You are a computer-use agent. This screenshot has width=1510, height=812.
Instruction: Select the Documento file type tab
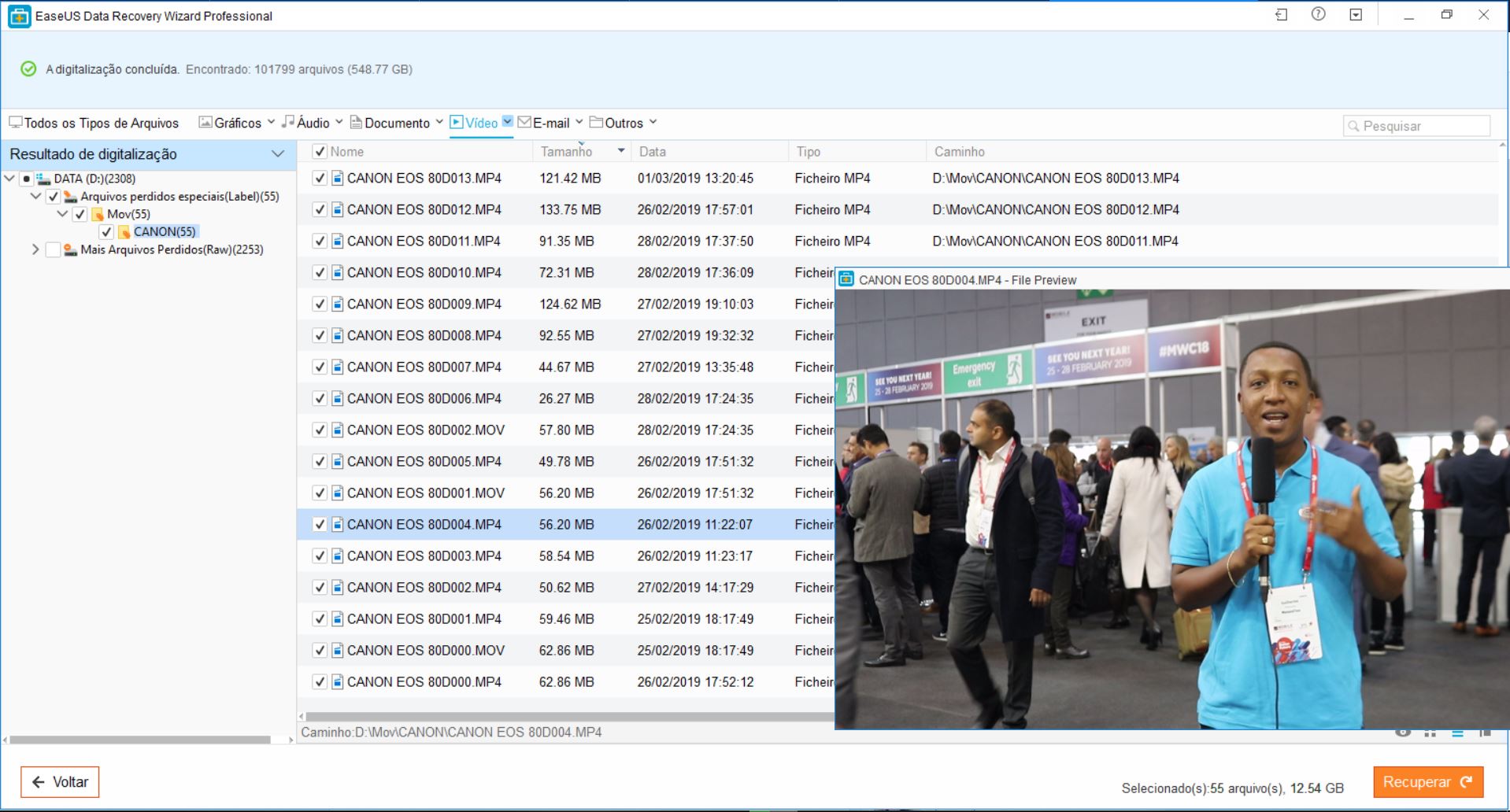pyautogui.click(x=390, y=123)
